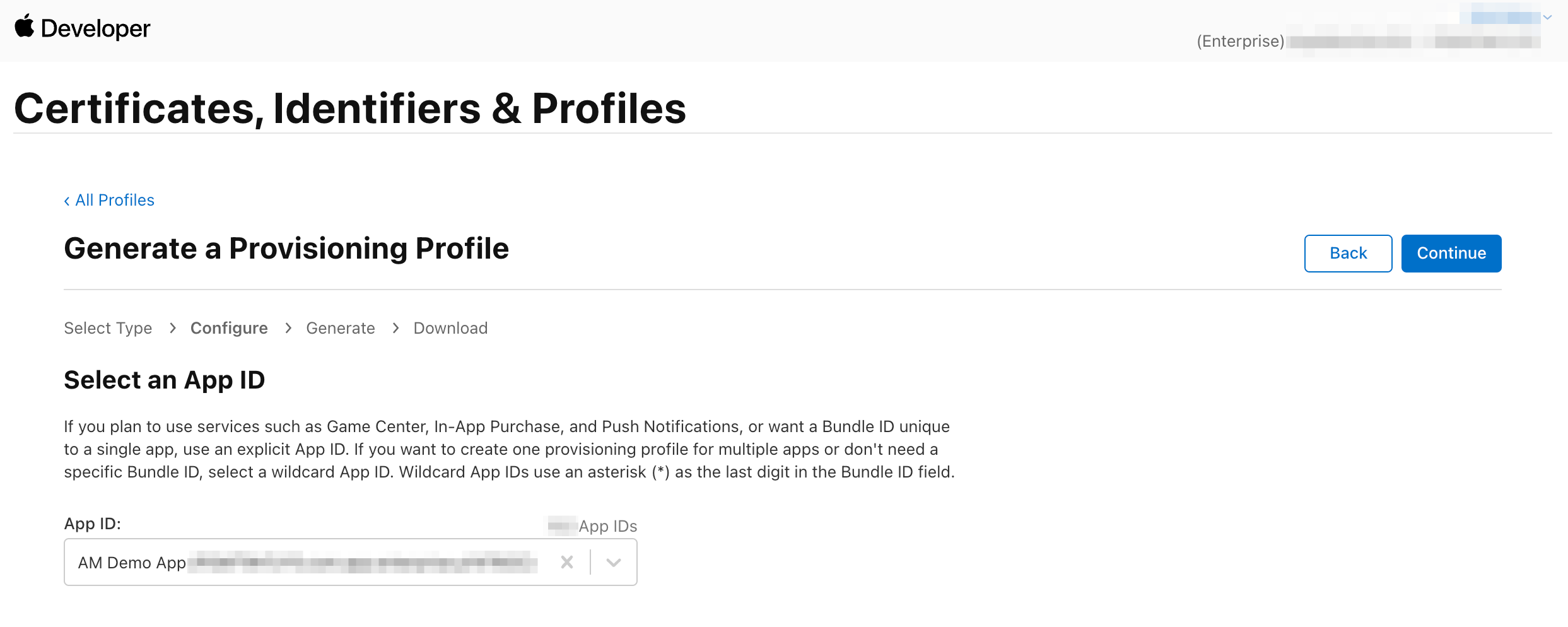Screen dimensions: 1568x627
Task: Click the Select an App ID heading
Action: (x=165, y=380)
